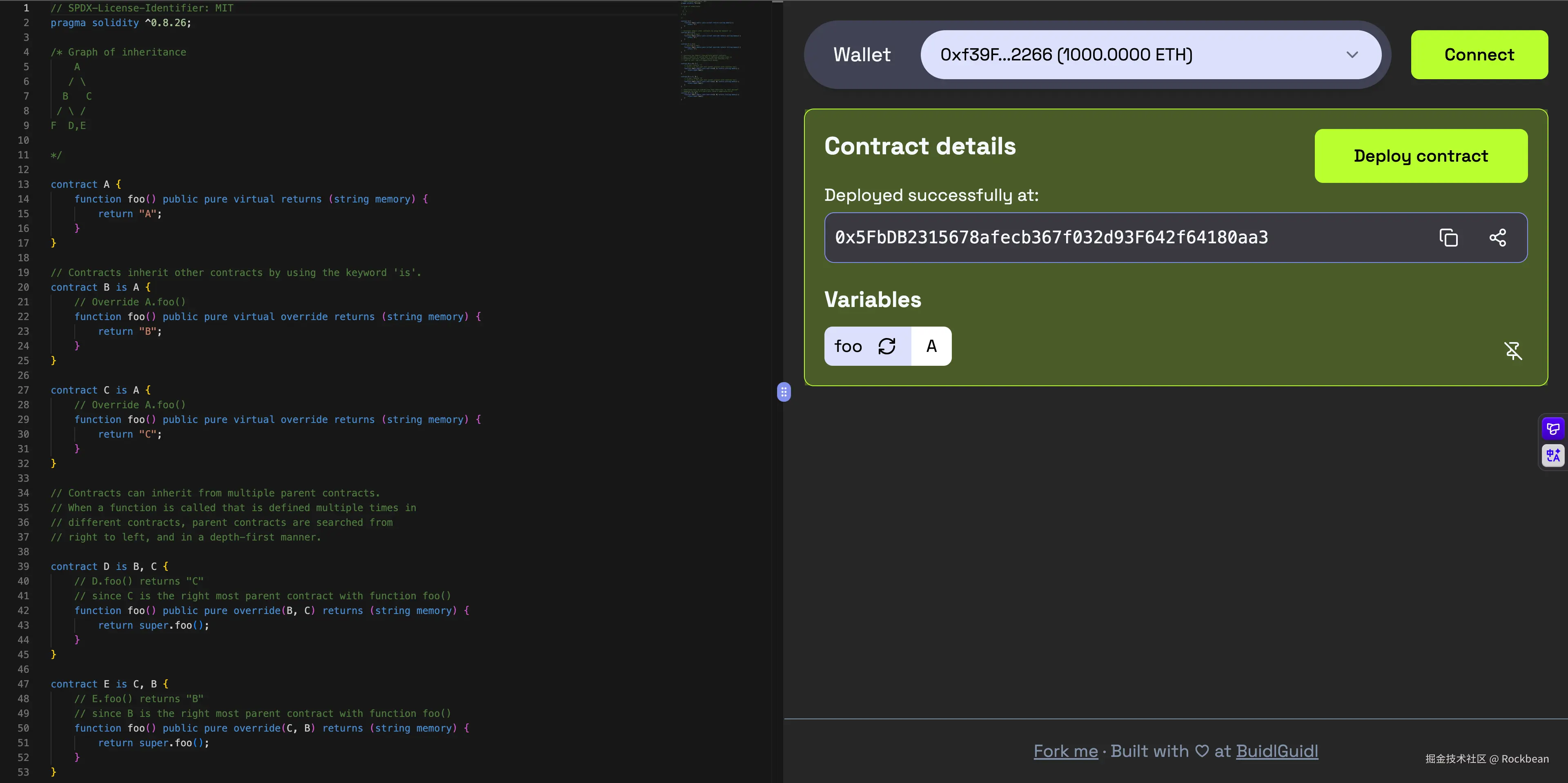The width and height of the screenshot is (1568, 783).
Task: Click the foo result value A
Action: click(931, 346)
